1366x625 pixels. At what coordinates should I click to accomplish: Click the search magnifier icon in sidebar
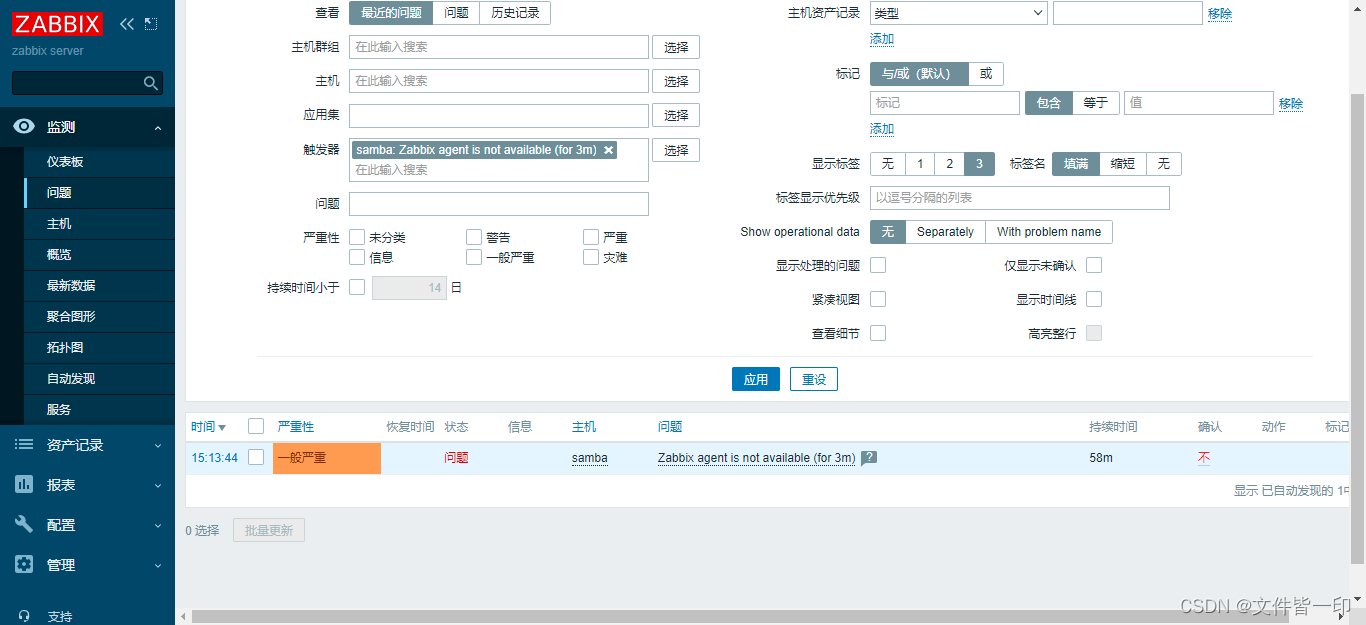(151, 83)
